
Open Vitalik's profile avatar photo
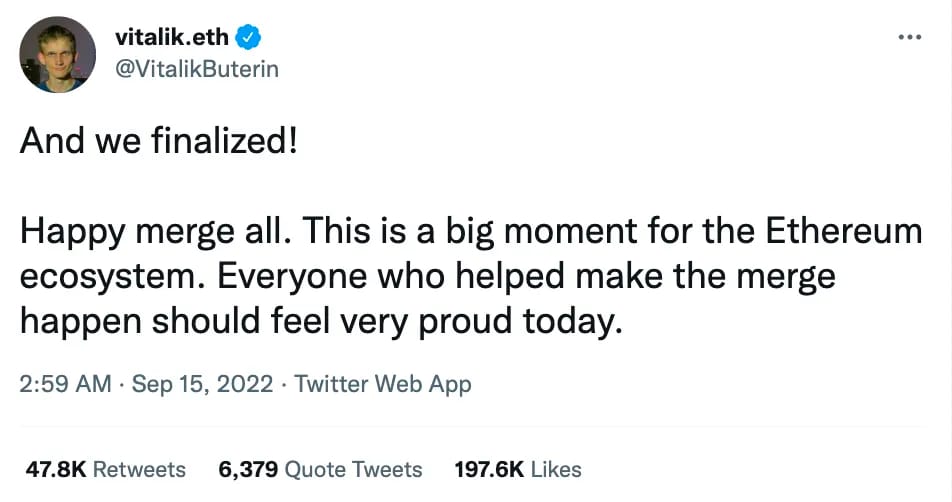click(x=58, y=55)
